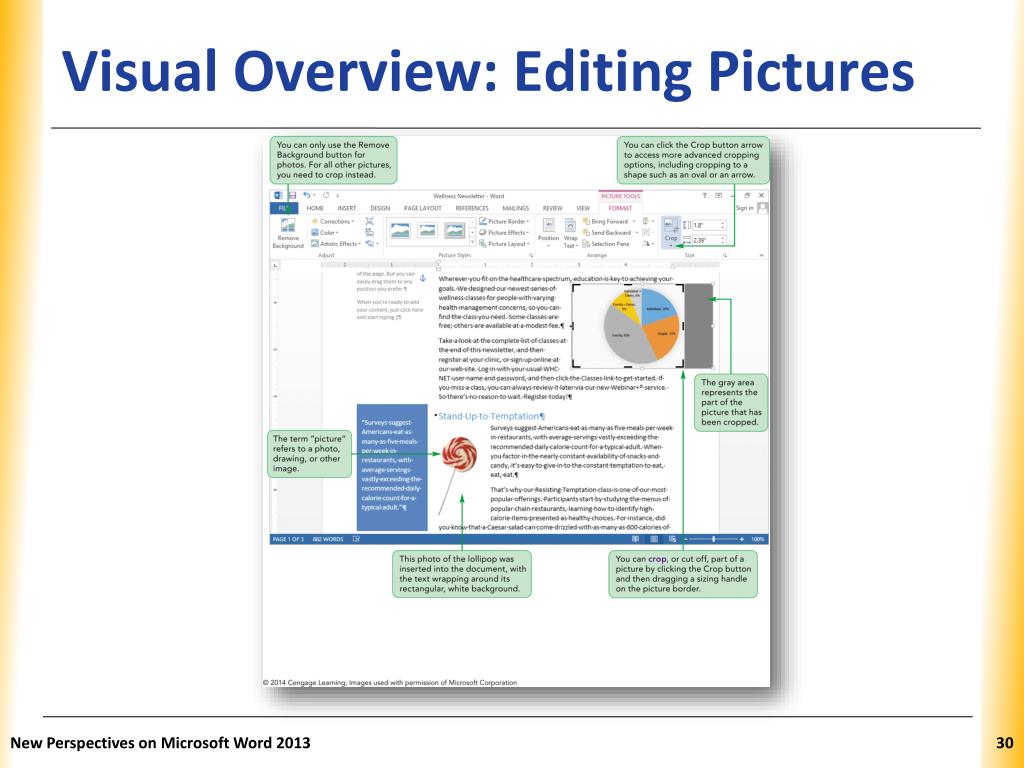1024x768 pixels.
Task: Click the Sign in link
Action: pyautogui.click(x=744, y=208)
